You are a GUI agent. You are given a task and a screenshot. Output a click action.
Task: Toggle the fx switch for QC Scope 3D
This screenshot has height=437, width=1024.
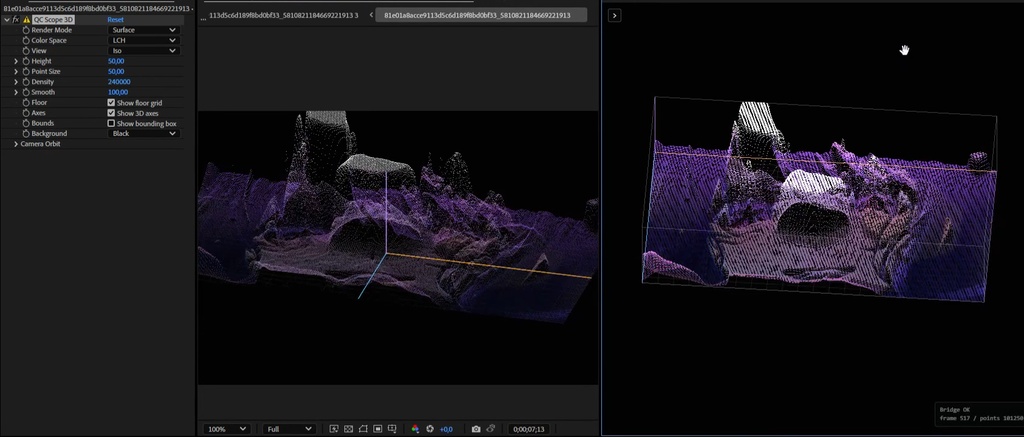pos(15,20)
